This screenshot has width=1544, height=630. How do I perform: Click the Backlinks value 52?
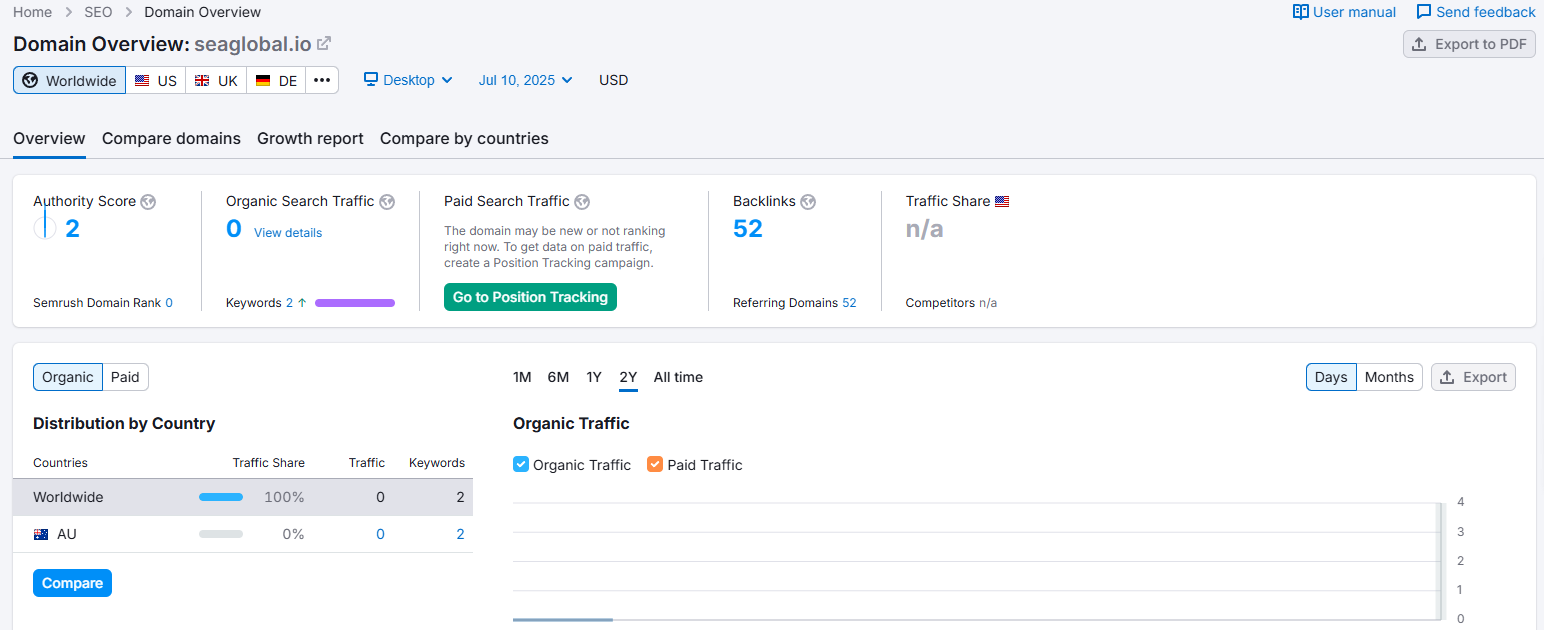pyautogui.click(x=748, y=229)
